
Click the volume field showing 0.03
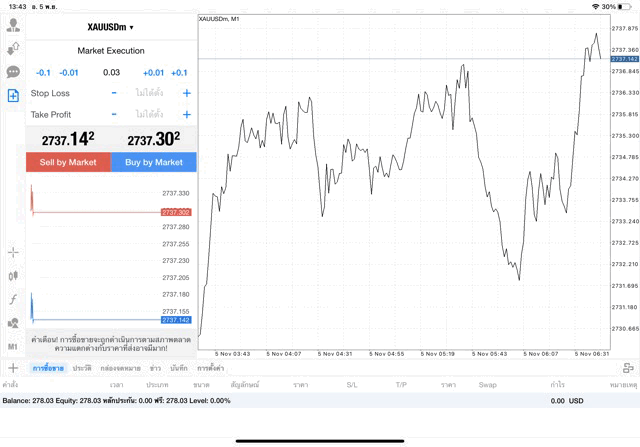pyautogui.click(x=111, y=72)
